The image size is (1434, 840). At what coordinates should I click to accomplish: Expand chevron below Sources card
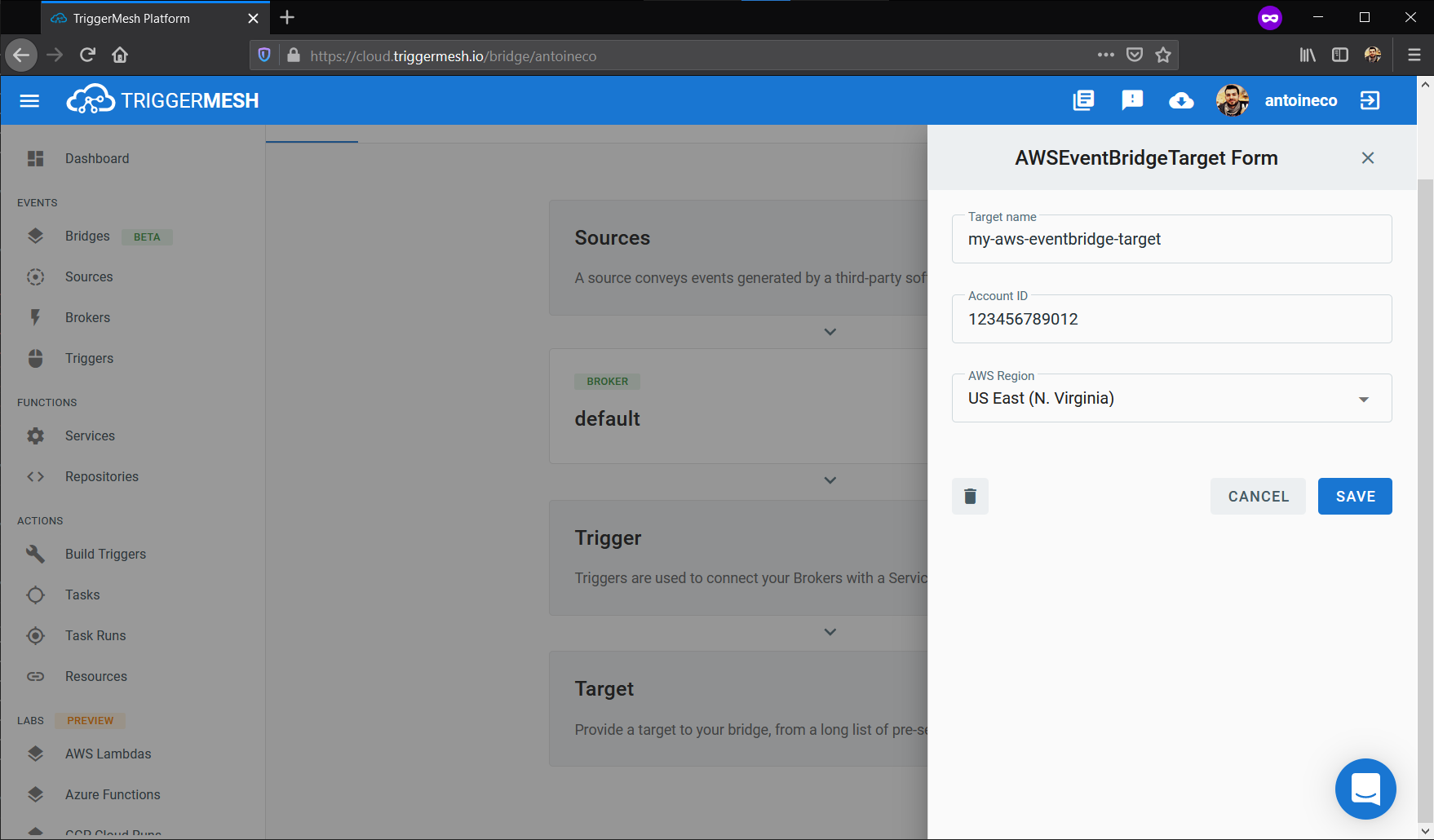[830, 332]
